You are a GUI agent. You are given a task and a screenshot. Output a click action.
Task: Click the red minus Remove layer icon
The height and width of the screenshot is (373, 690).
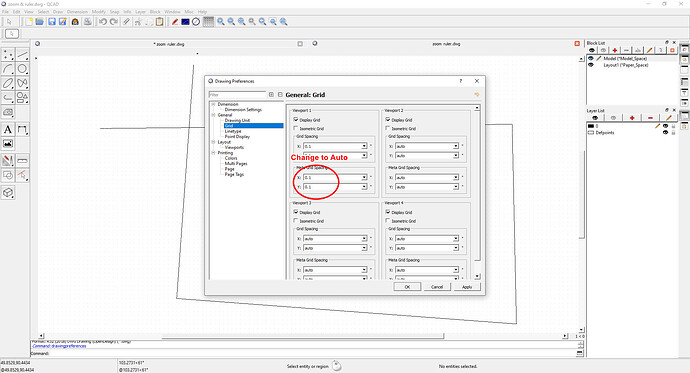click(x=650, y=118)
